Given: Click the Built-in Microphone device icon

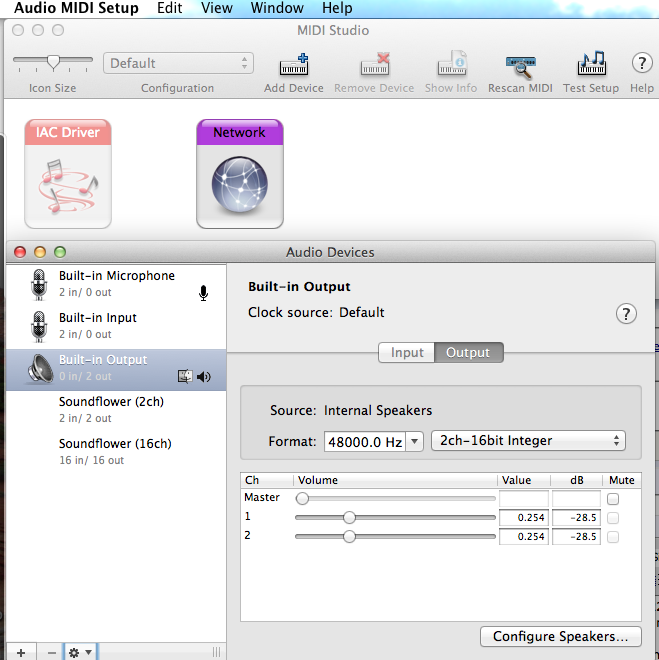Looking at the screenshot, I should pos(39,285).
